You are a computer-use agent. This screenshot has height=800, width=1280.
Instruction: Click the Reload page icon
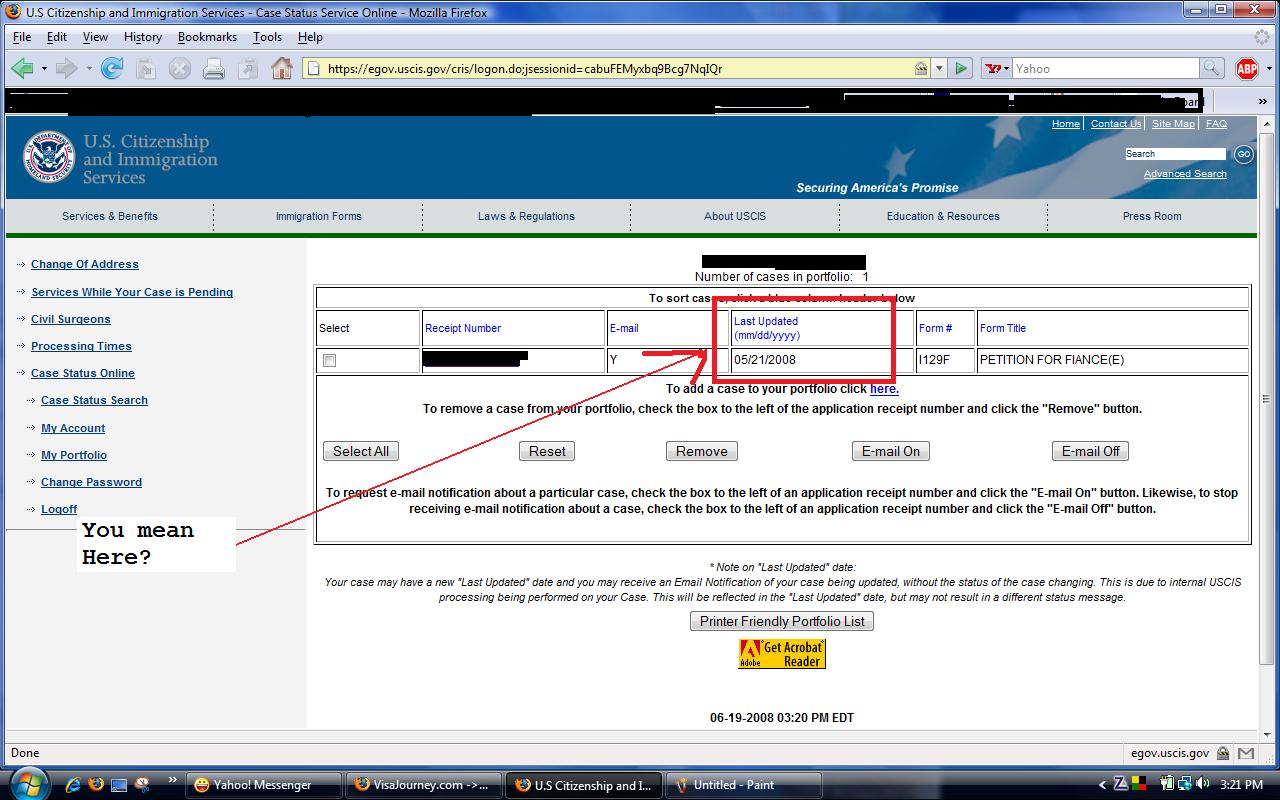112,68
